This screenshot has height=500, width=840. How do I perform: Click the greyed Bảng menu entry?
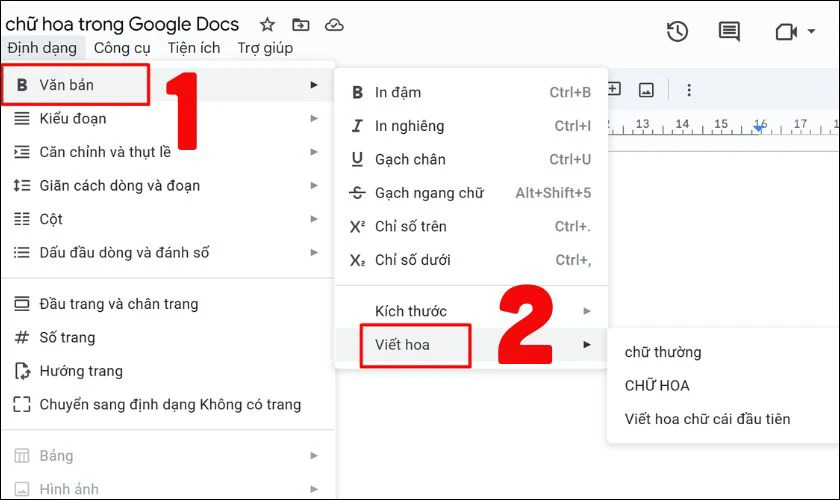click(x=168, y=456)
